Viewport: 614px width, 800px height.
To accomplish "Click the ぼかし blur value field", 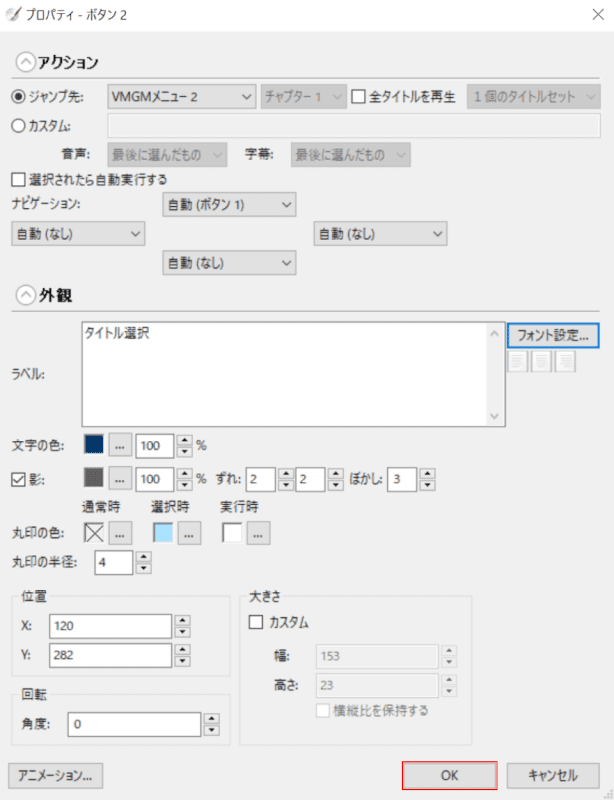I will coord(402,479).
